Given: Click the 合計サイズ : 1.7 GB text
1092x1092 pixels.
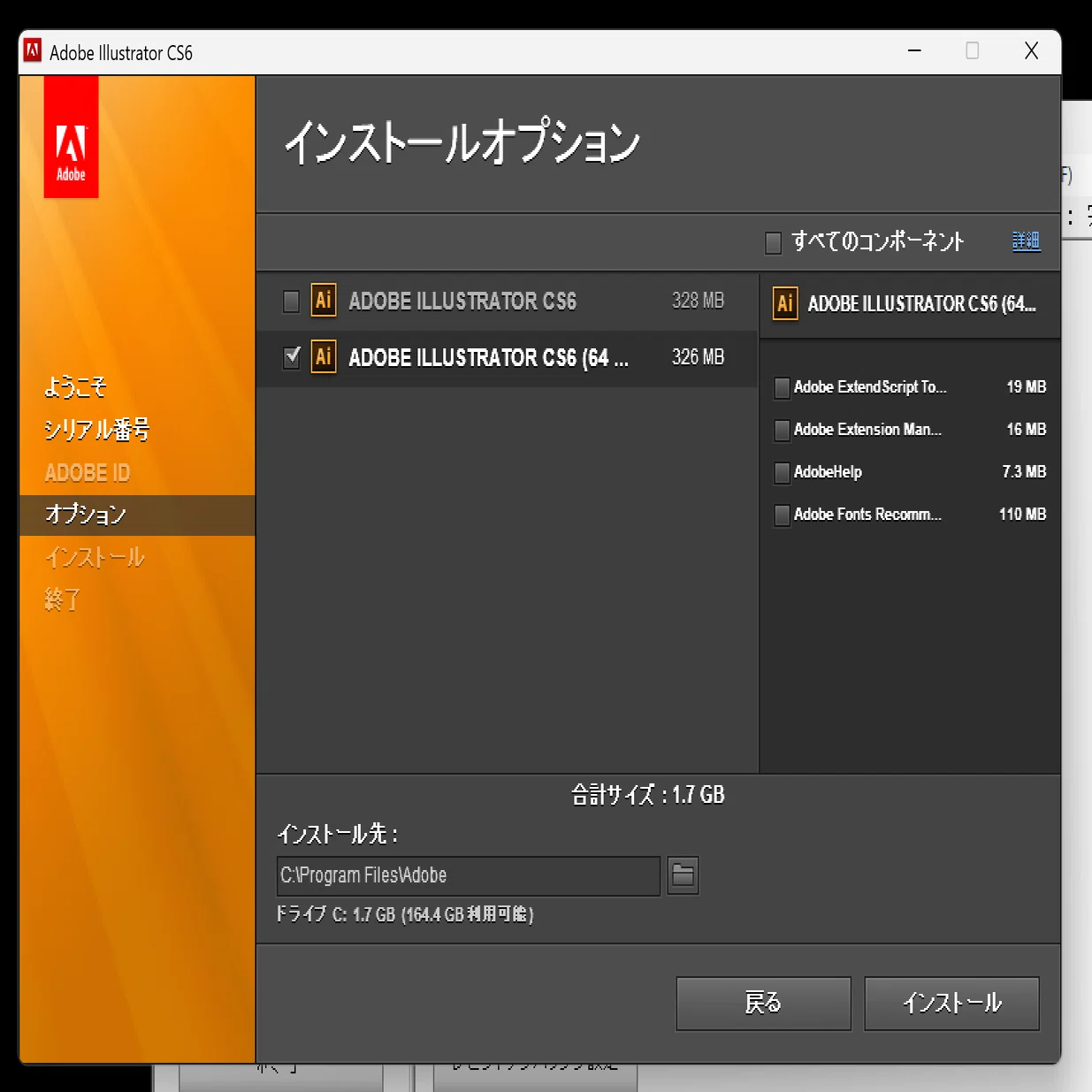Looking at the screenshot, I should [648, 795].
